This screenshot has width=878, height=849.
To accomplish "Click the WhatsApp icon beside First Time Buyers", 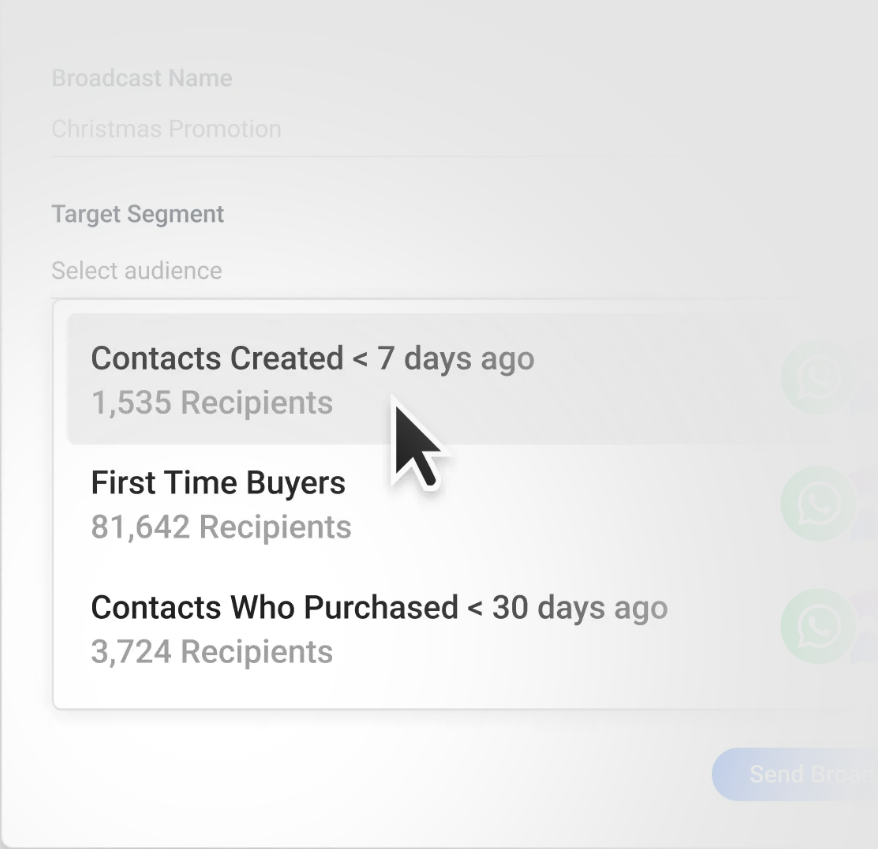I will pos(819,503).
